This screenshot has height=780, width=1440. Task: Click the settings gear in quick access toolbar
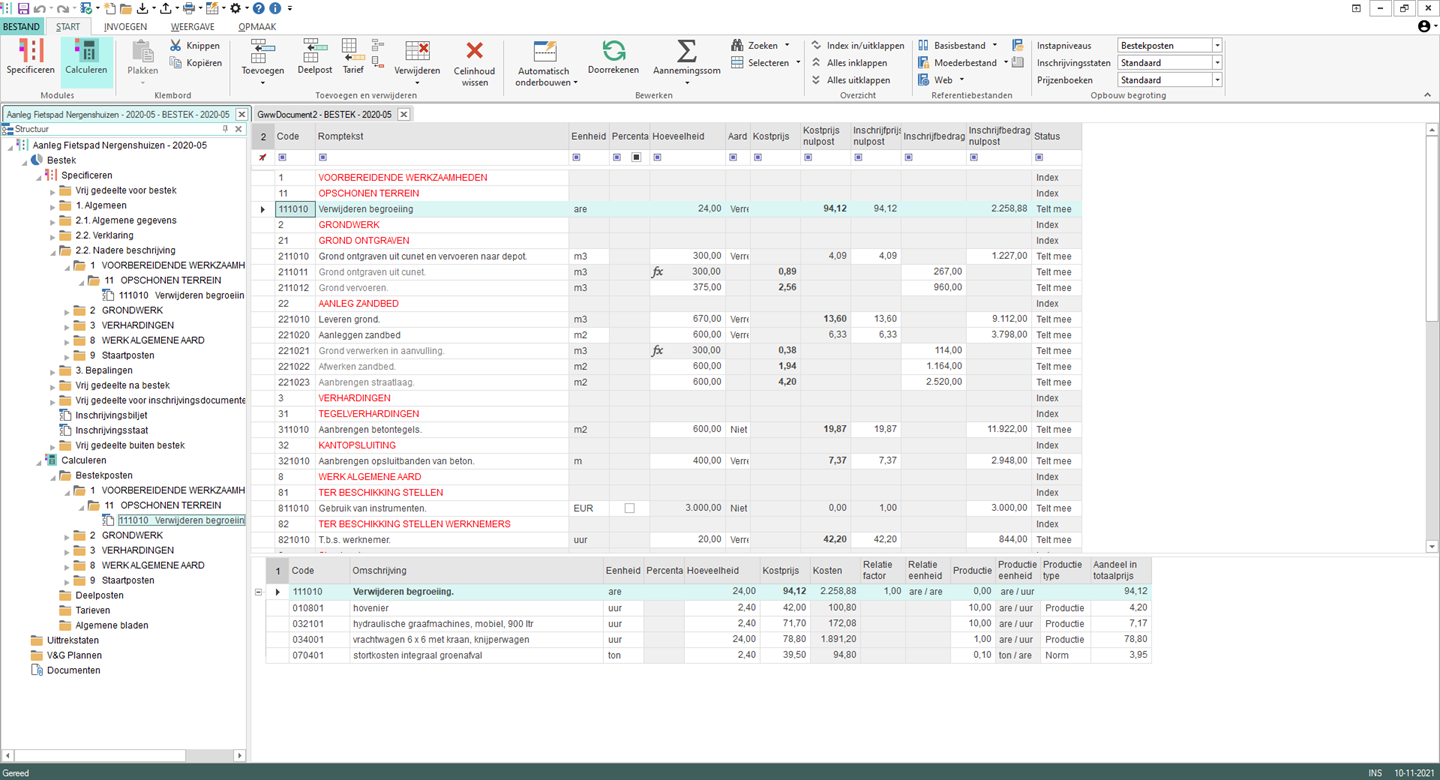point(235,8)
